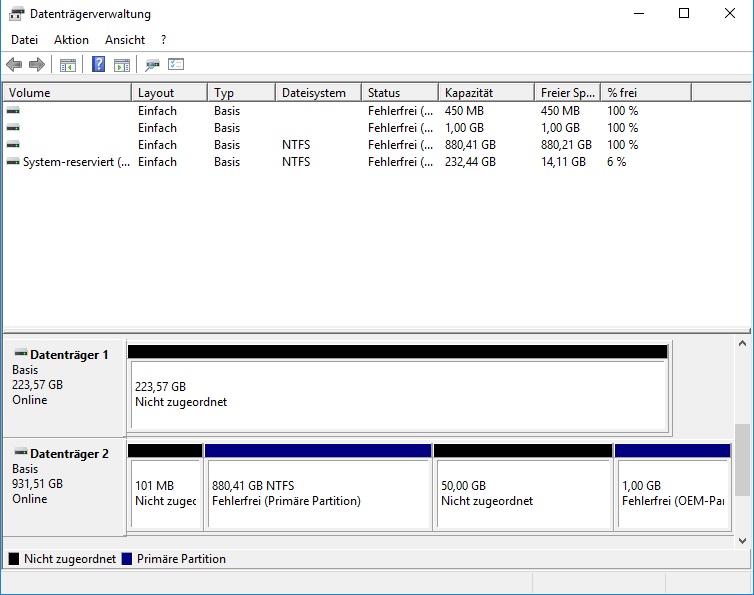
Task: Maximize the Datenträgerverwaltung window
Action: [684, 13]
